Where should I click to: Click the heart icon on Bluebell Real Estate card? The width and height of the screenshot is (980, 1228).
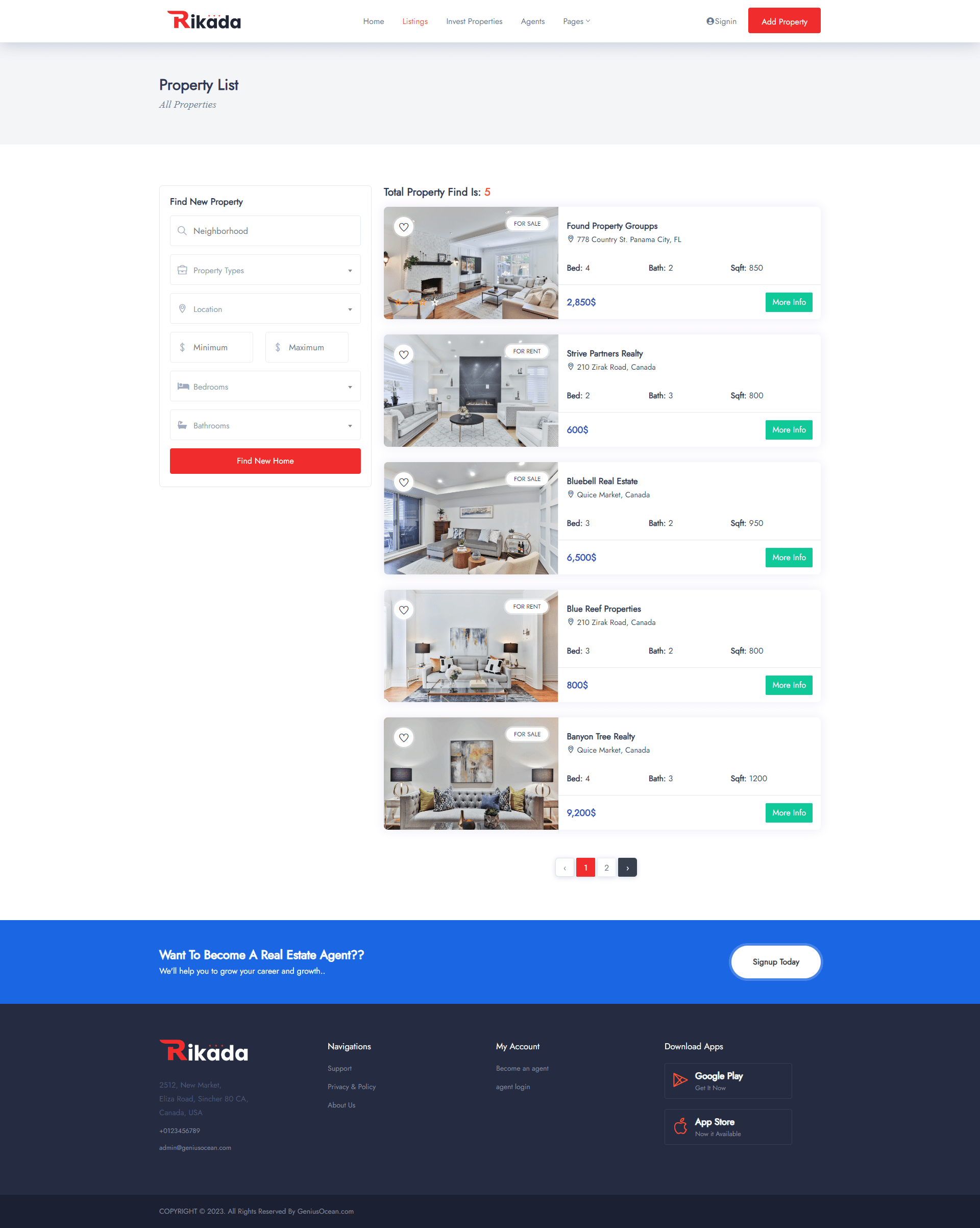click(x=404, y=482)
